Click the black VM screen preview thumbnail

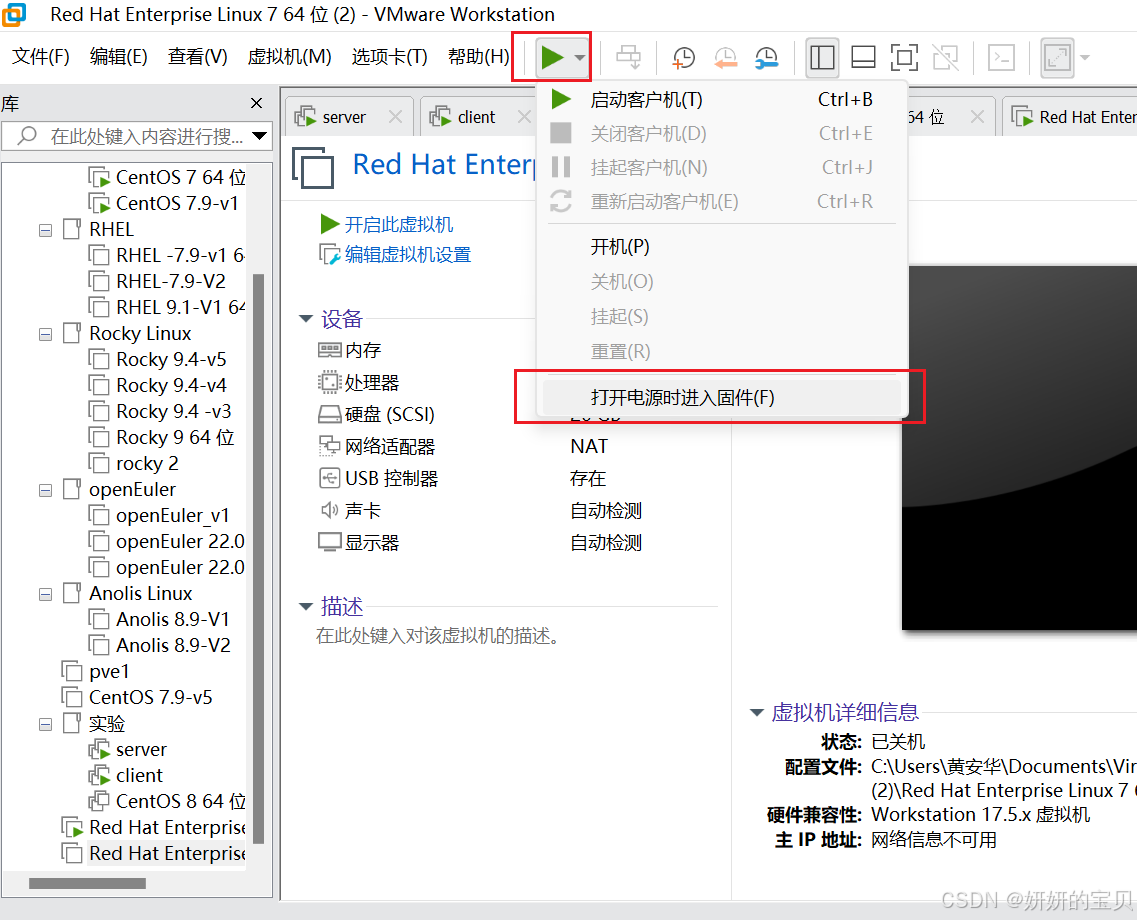click(1019, 447)
